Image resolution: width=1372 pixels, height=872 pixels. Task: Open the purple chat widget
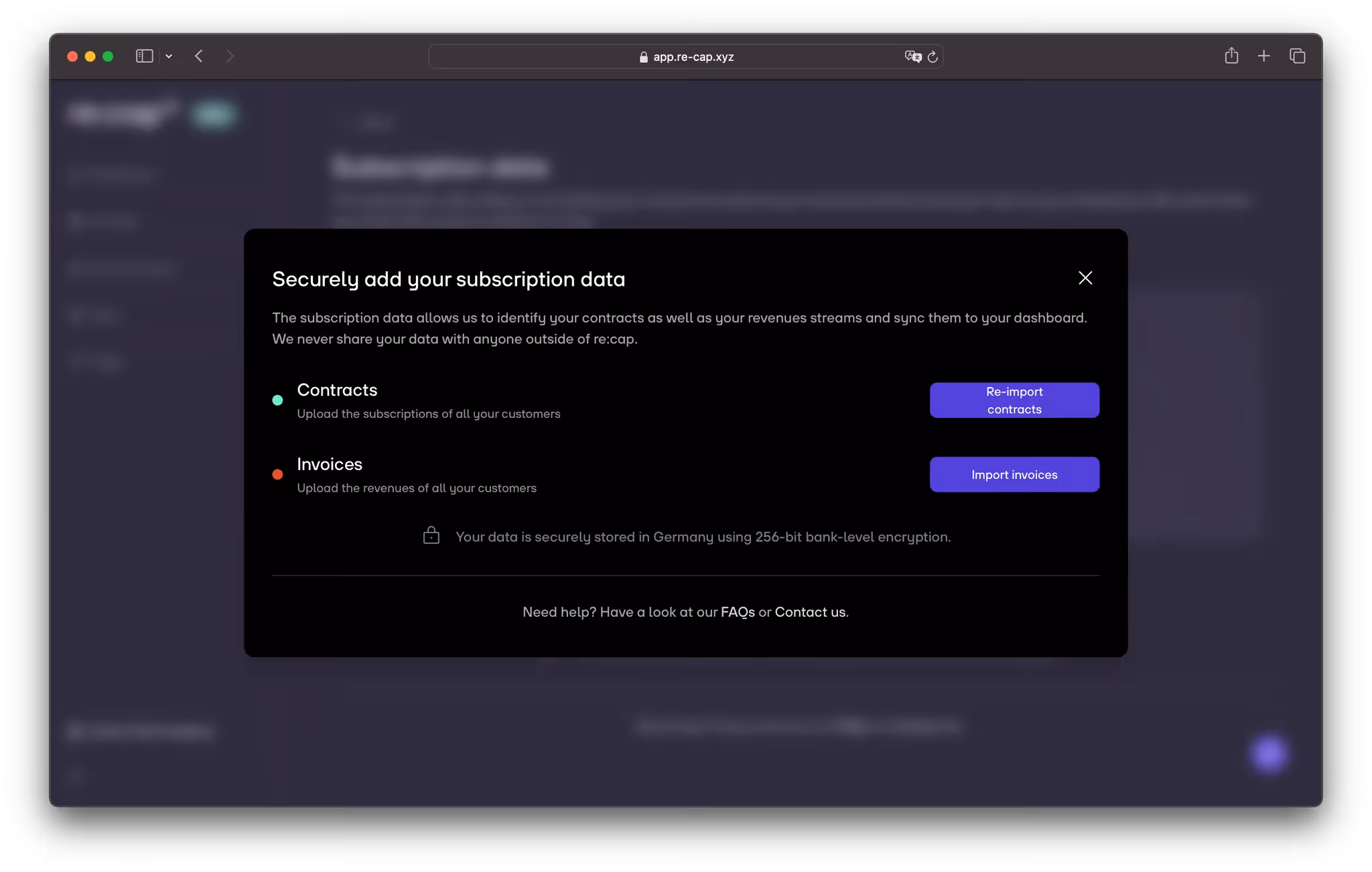(x=1268, y=754)
